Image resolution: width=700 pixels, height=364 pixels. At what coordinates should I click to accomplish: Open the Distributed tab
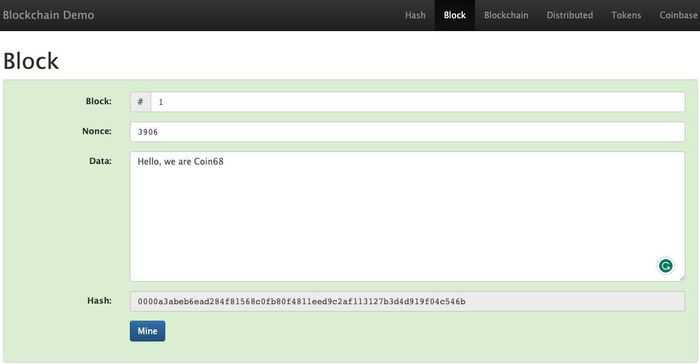click(570, 15)
